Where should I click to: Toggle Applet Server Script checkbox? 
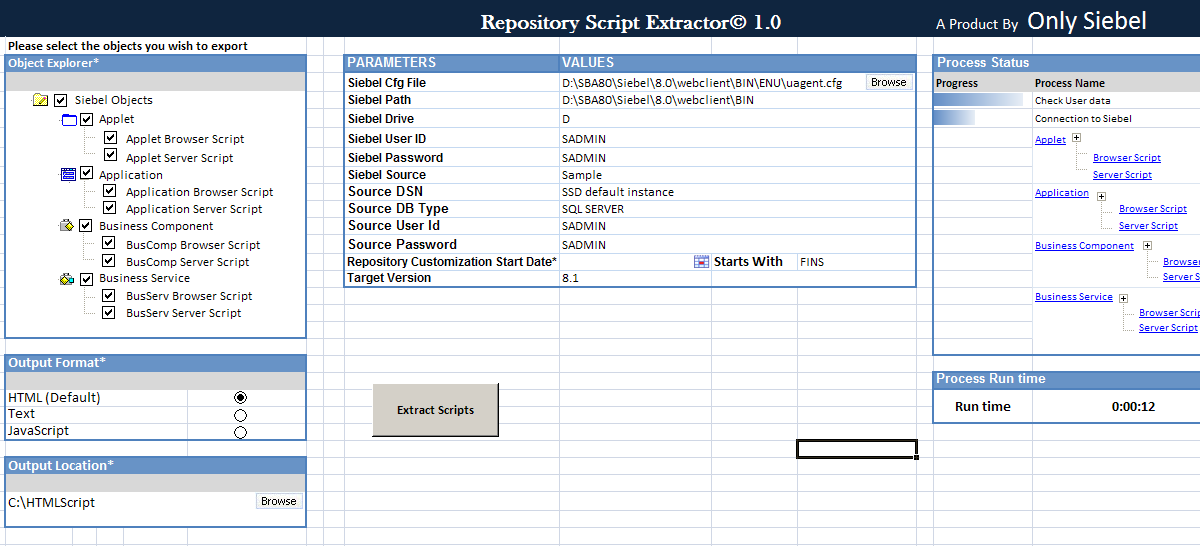[x=110, y=155]
